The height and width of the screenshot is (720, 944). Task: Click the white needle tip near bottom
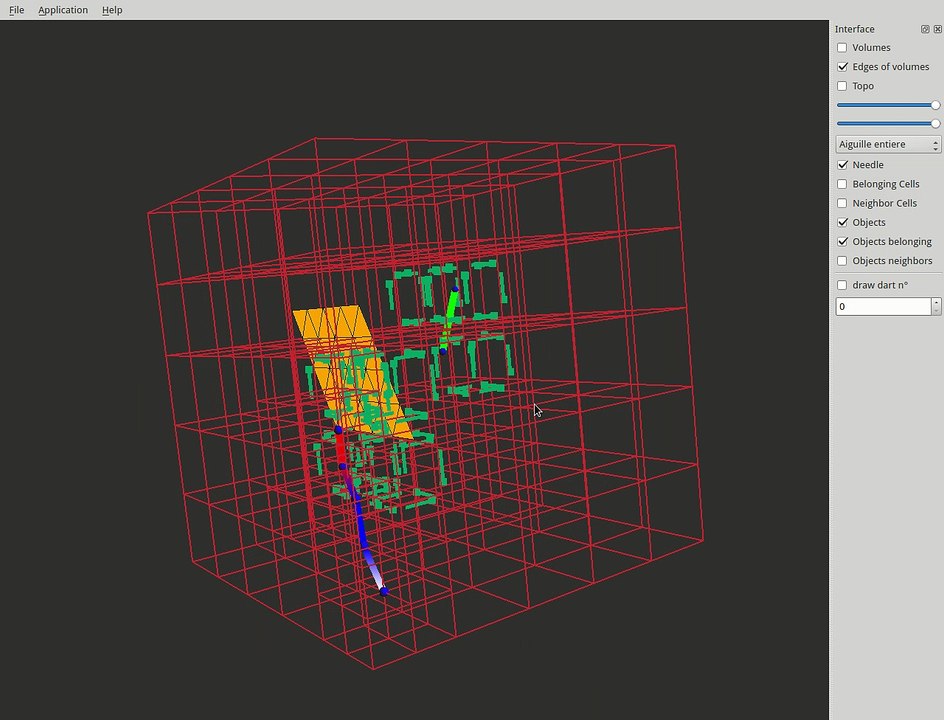(x=376, y=577)
